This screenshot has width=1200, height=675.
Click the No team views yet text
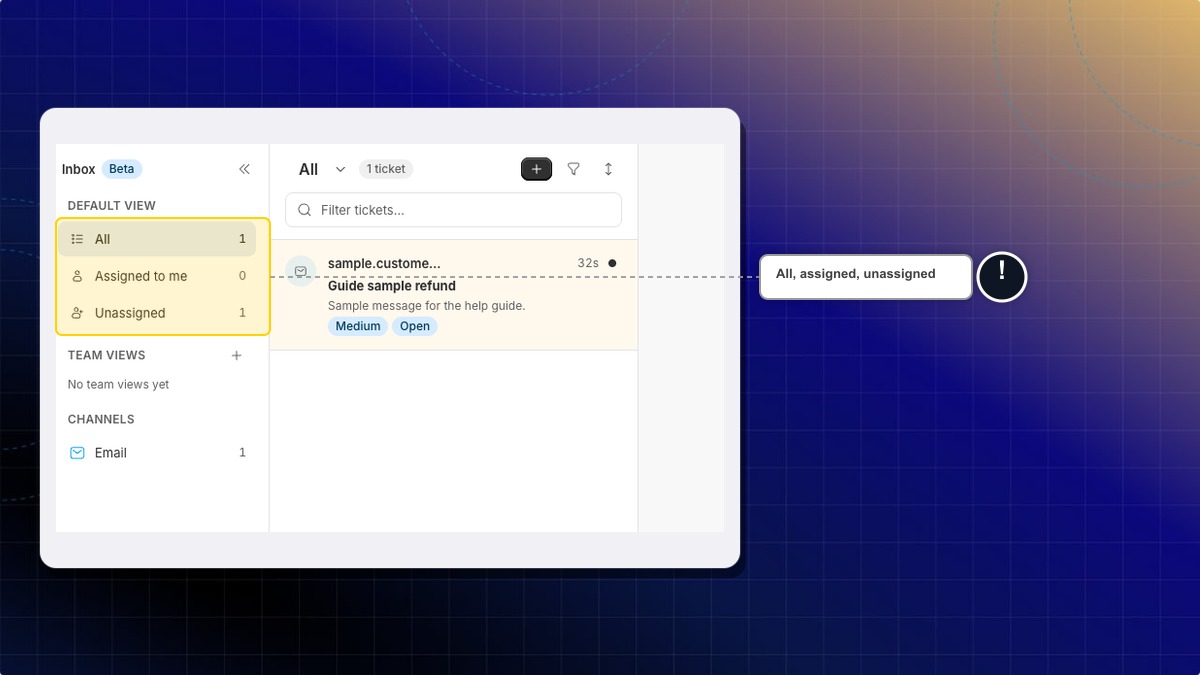118,384
